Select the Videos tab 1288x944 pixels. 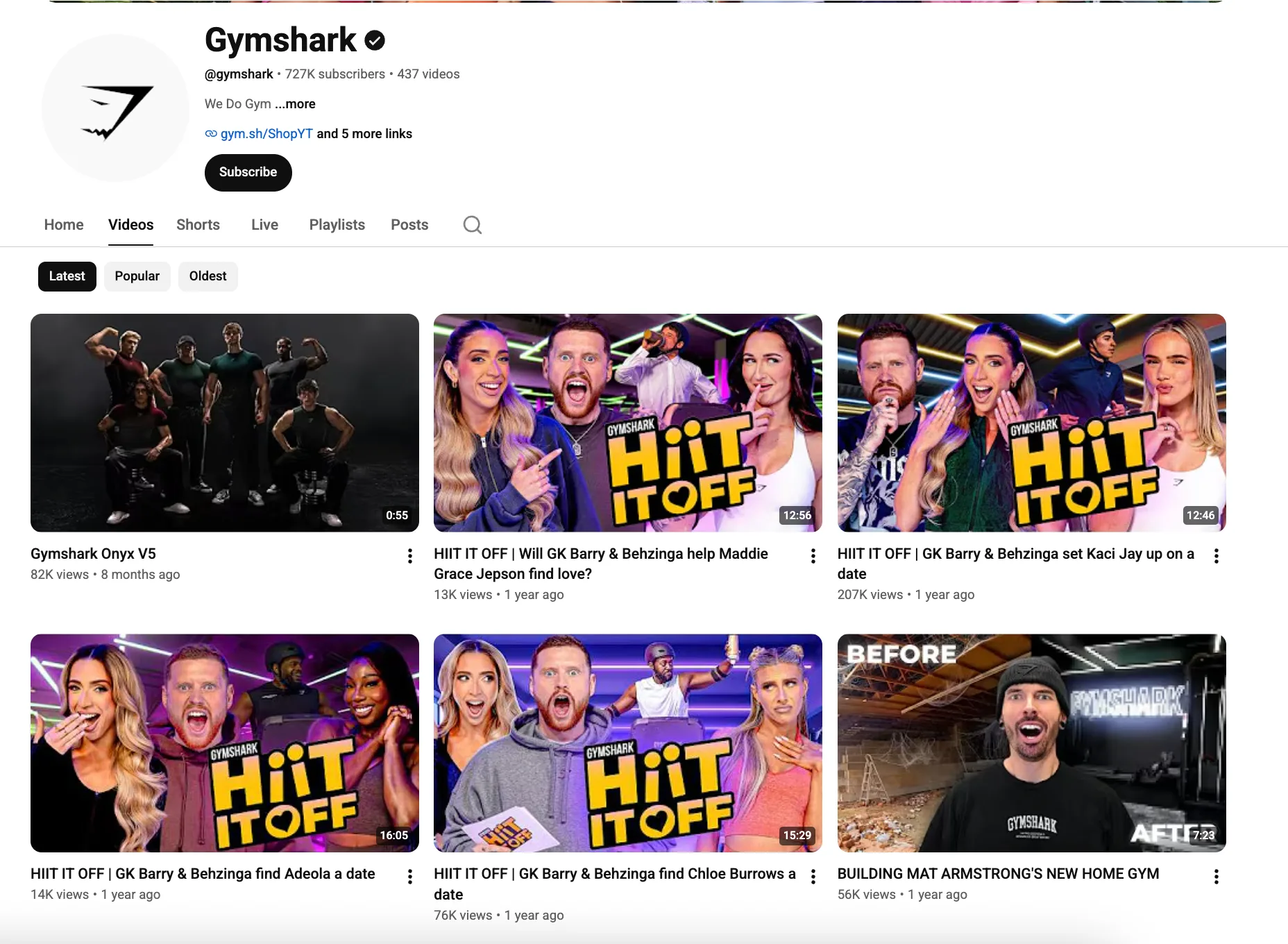pyautogui.click(x=130, y=225)
